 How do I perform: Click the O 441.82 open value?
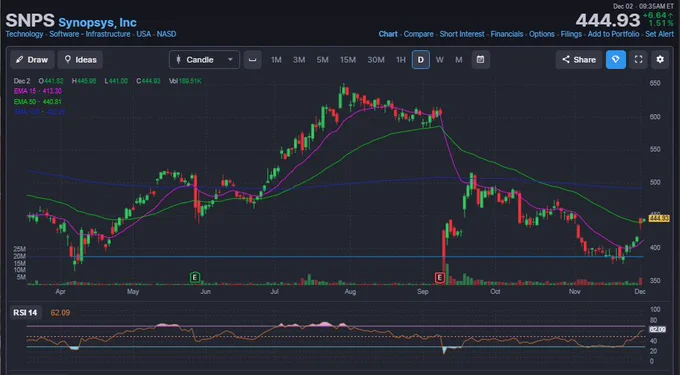coord(51,81)
